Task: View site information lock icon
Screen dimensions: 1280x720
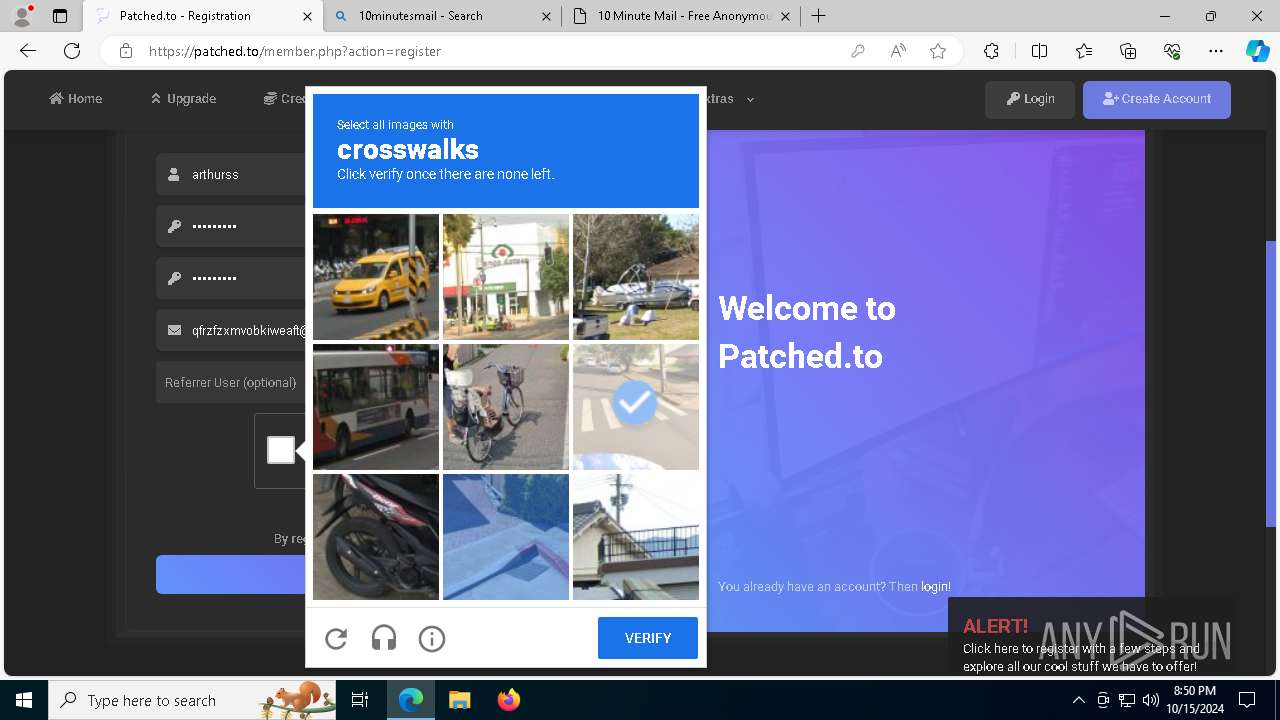Action: pos(126,51)
